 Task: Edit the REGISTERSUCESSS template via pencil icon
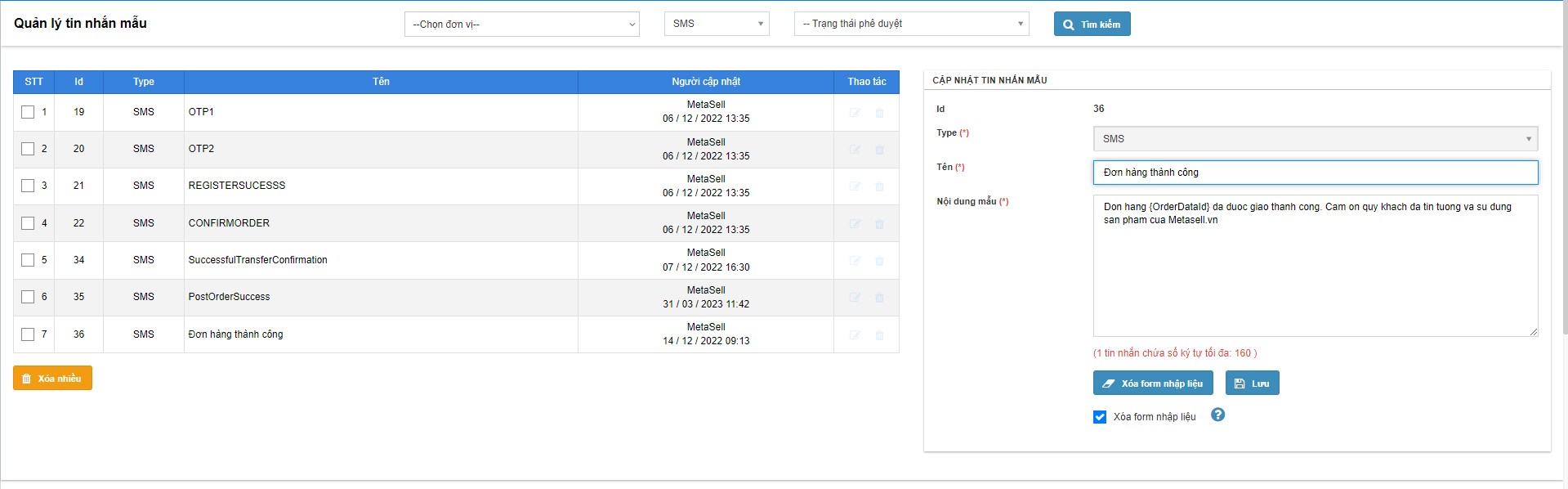855,186
